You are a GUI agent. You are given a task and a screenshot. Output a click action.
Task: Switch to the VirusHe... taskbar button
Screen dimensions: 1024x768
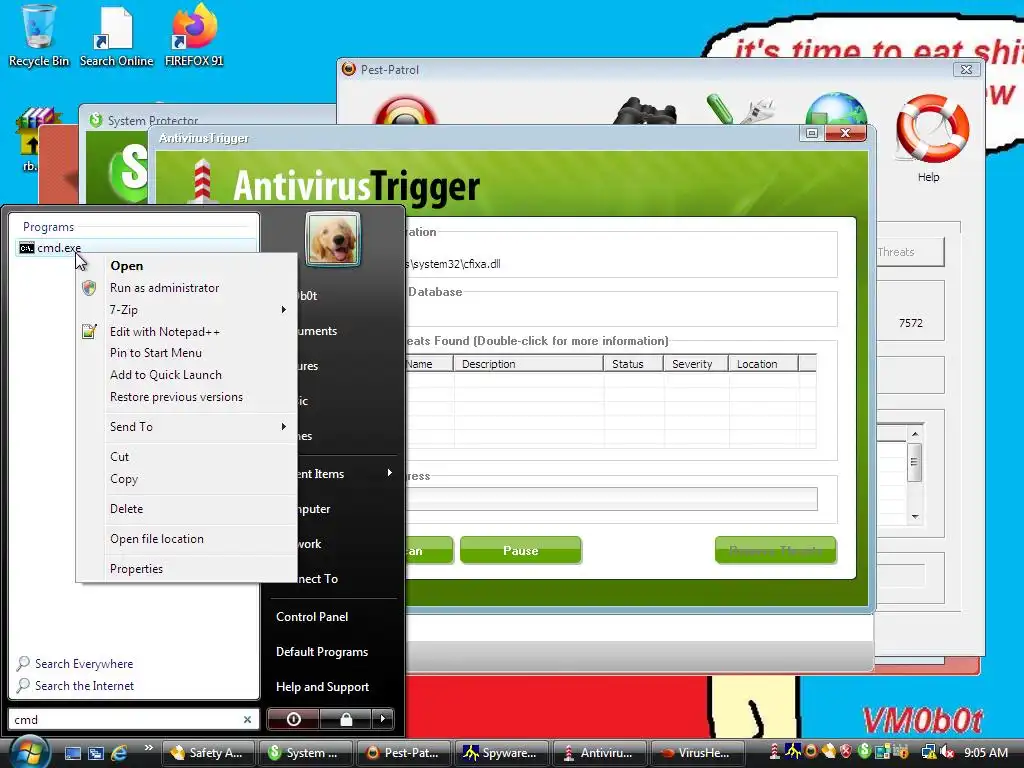(697, 753)
